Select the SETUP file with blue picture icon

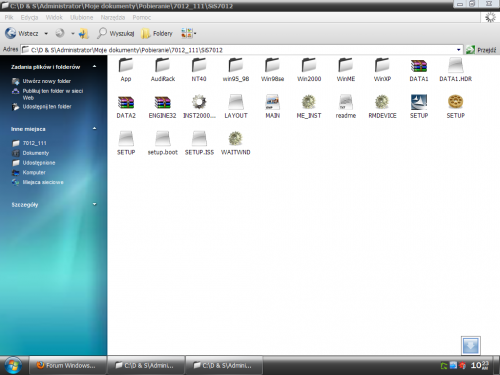click(x=419, y=106)
